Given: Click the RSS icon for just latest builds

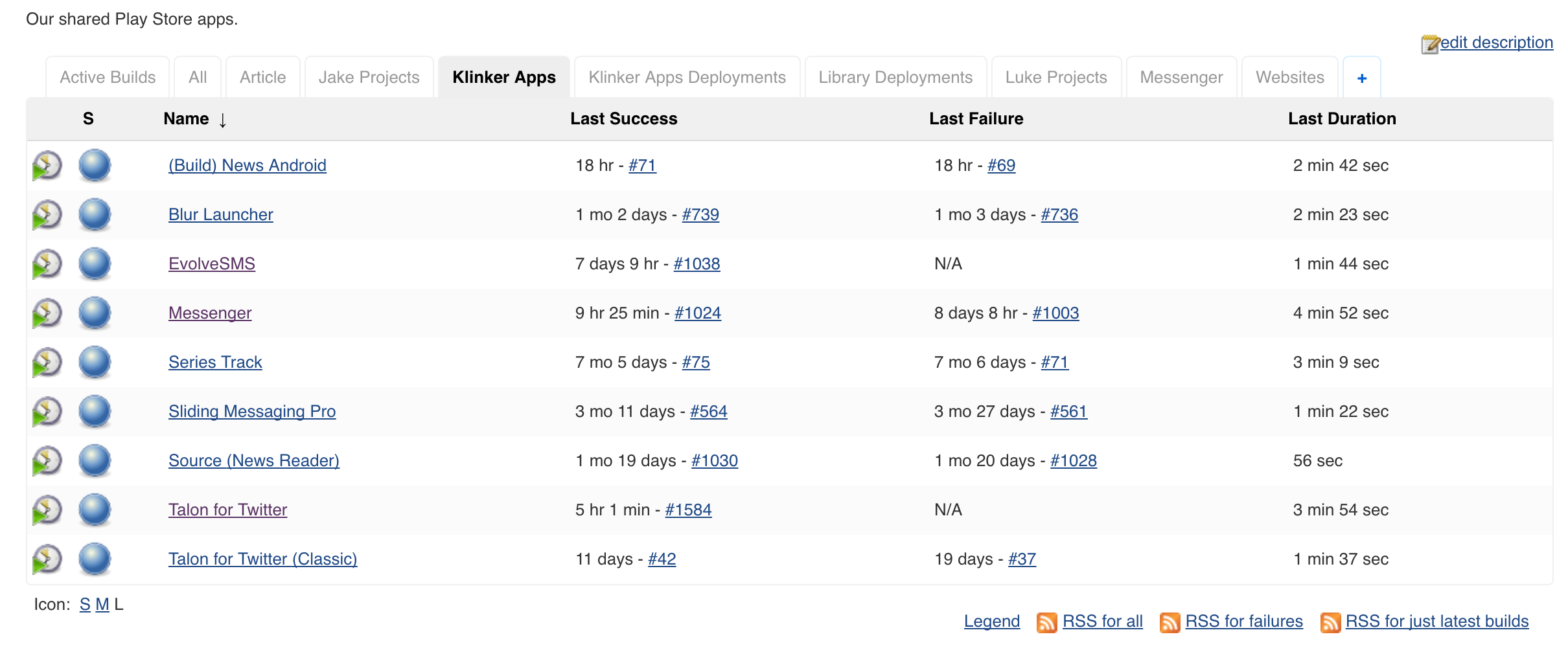Looking at the screenshot, I should pos(1330,622).
